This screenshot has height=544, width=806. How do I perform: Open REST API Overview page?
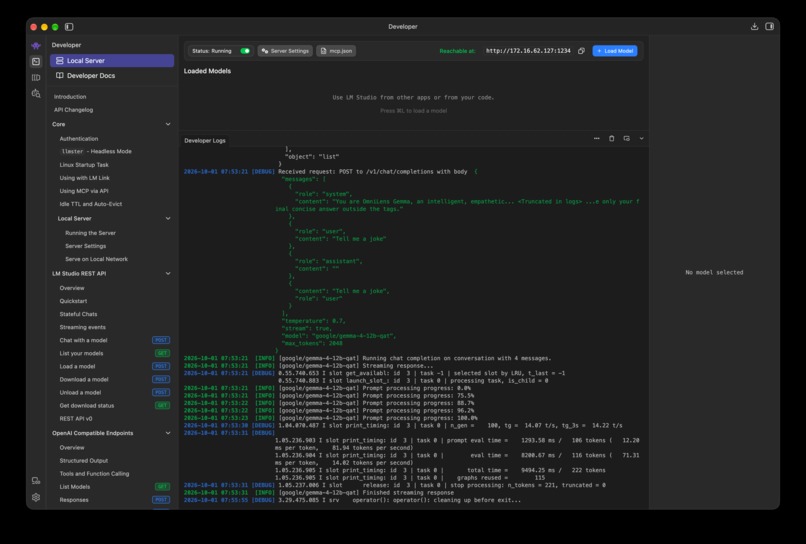coord(72,288)
